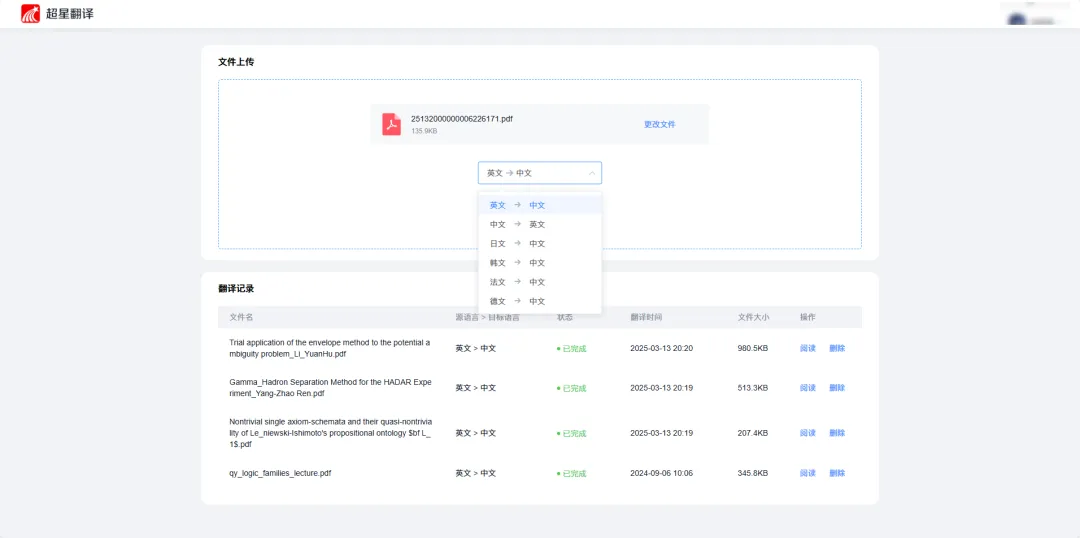Open 阅读 for Trial application envelope PDF
Screen dimensions: 1080x538
point(808,348)
